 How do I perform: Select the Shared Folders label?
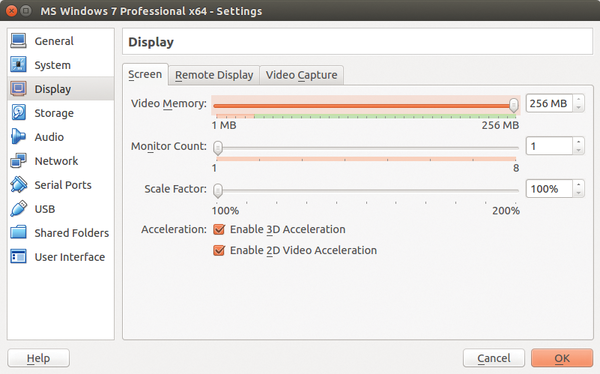click(x=72, y=233)
